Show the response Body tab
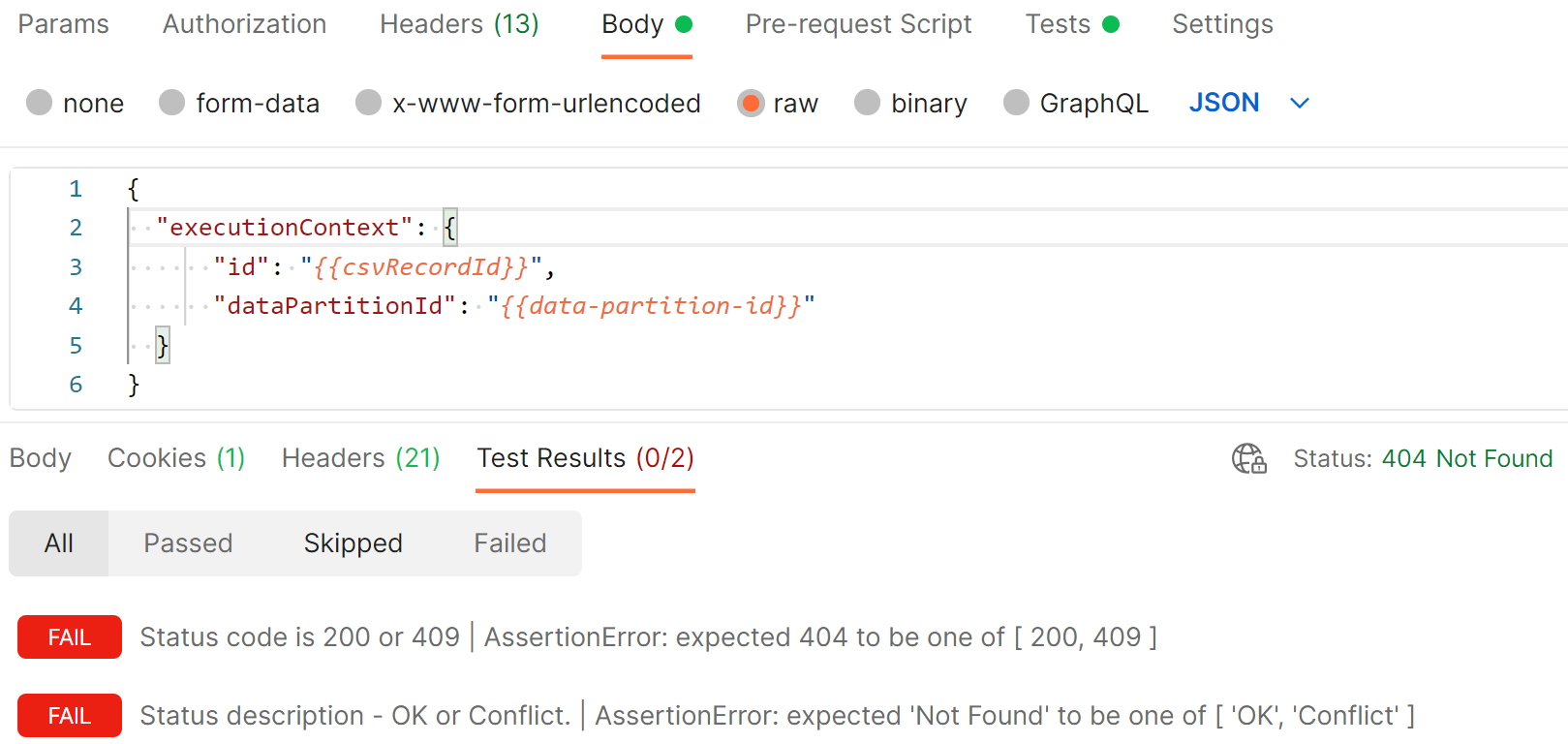The width and height of the screenshot is (1568, 744). 41,458
